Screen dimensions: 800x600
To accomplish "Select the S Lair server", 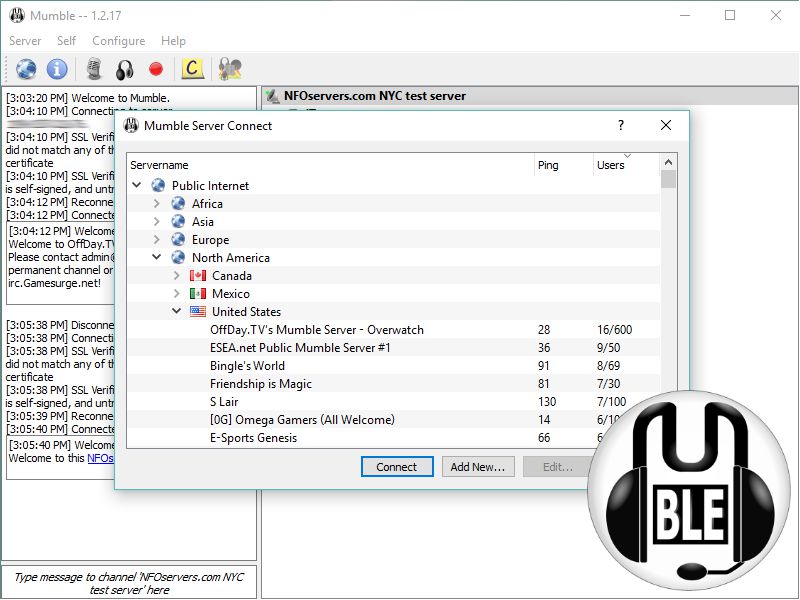I will (x=224, y=402).
